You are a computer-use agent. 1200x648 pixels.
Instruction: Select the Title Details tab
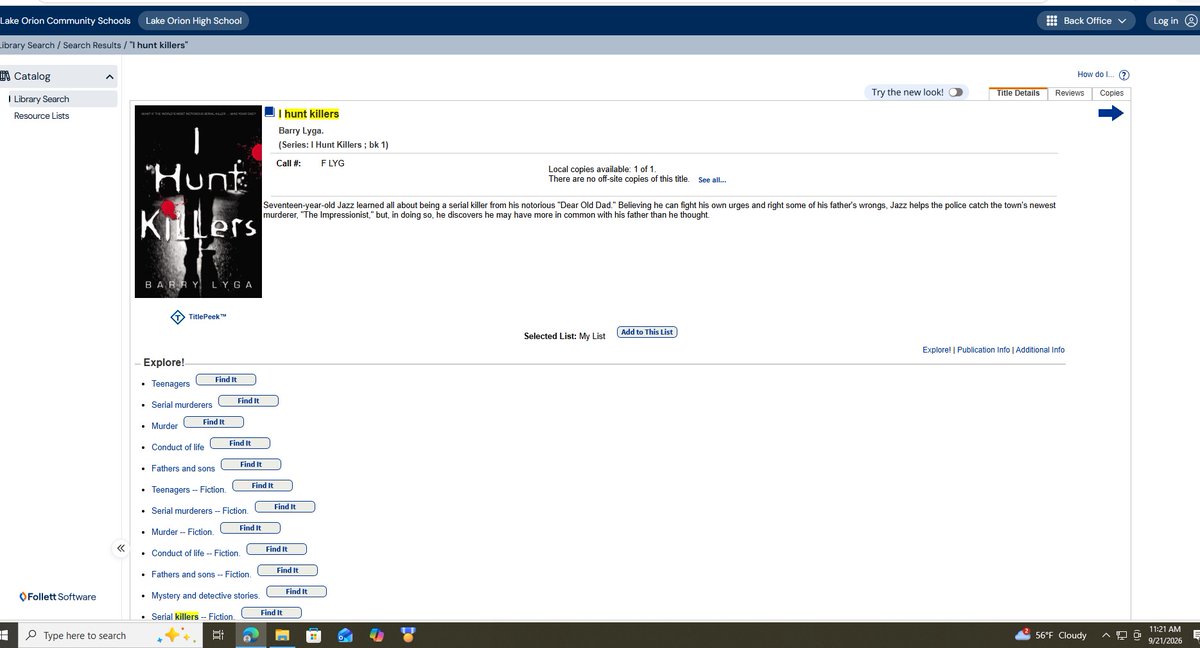tap(1018, 93)
